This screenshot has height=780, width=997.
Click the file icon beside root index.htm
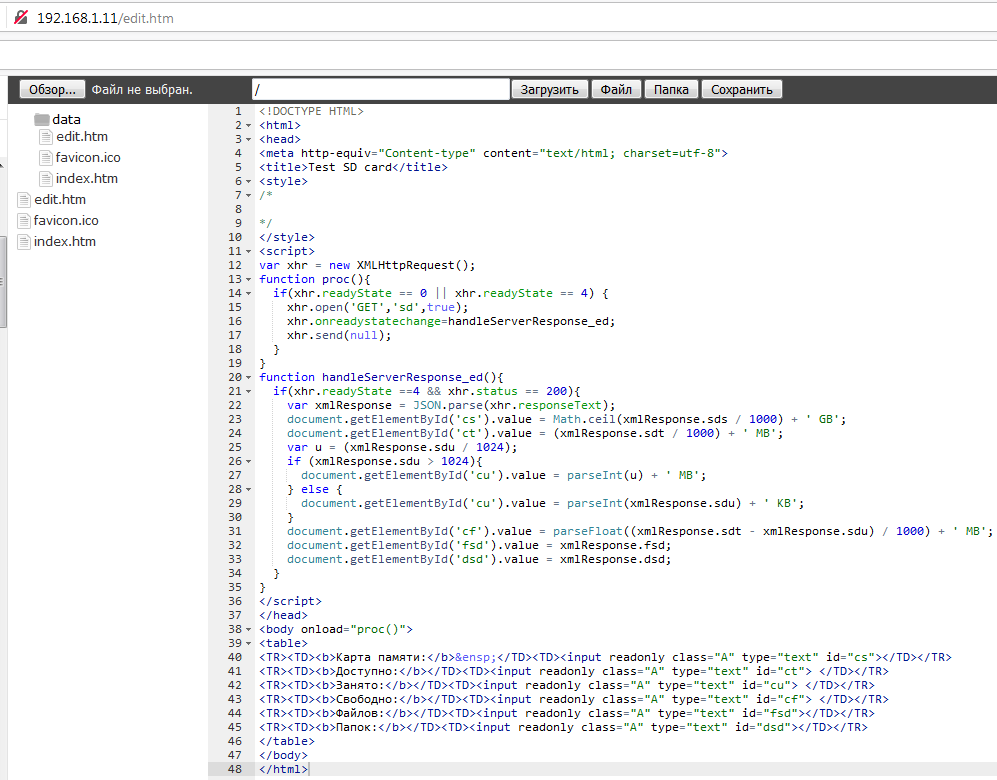[x=25, y=242]
